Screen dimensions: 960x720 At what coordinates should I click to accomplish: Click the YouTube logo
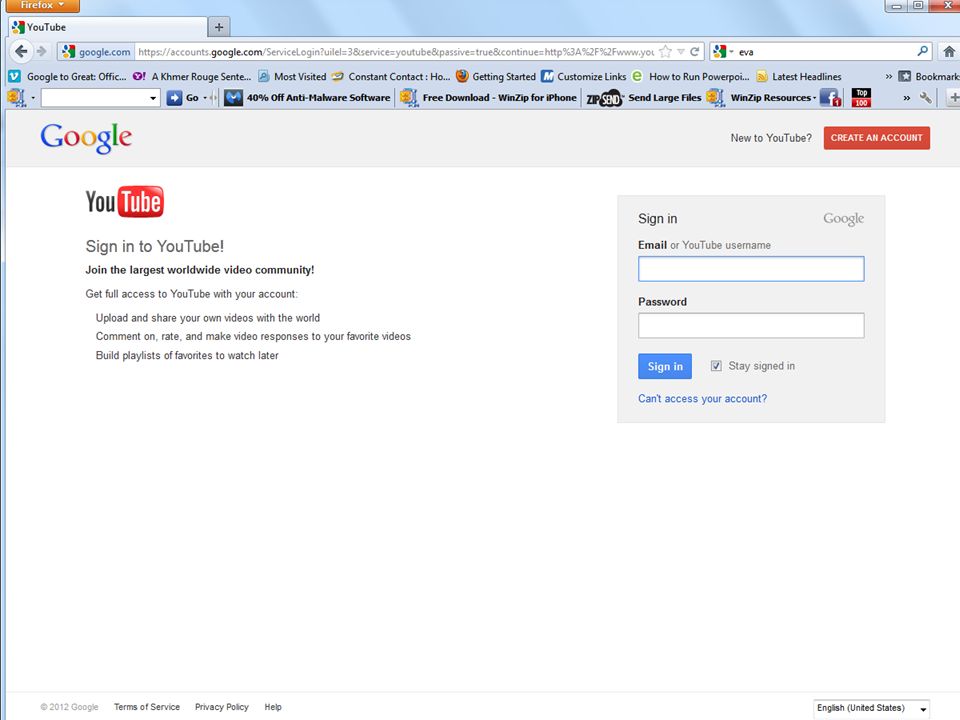[x=125, y=202]
